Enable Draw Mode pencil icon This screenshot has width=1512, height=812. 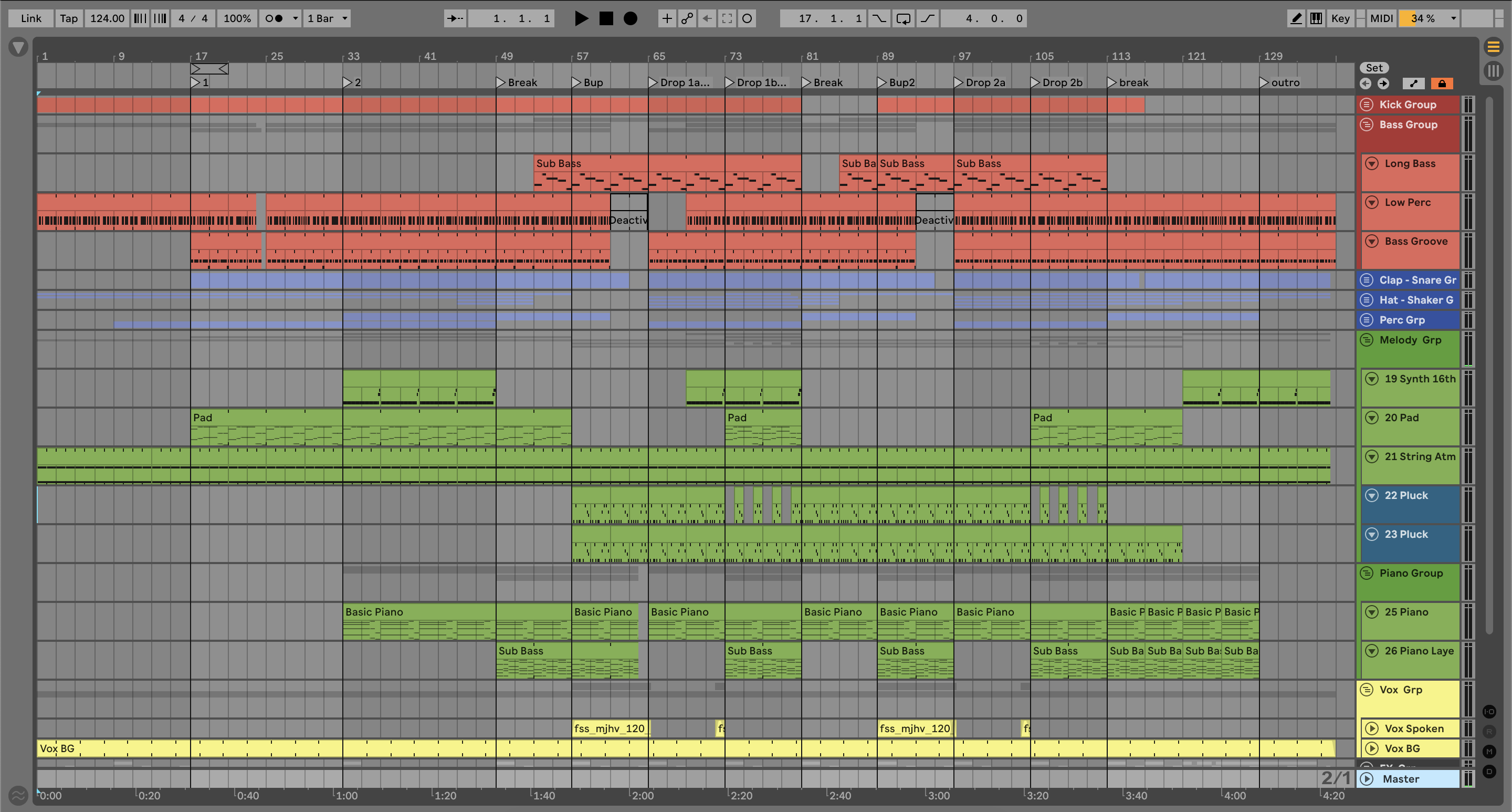[x=1295, y=18]
